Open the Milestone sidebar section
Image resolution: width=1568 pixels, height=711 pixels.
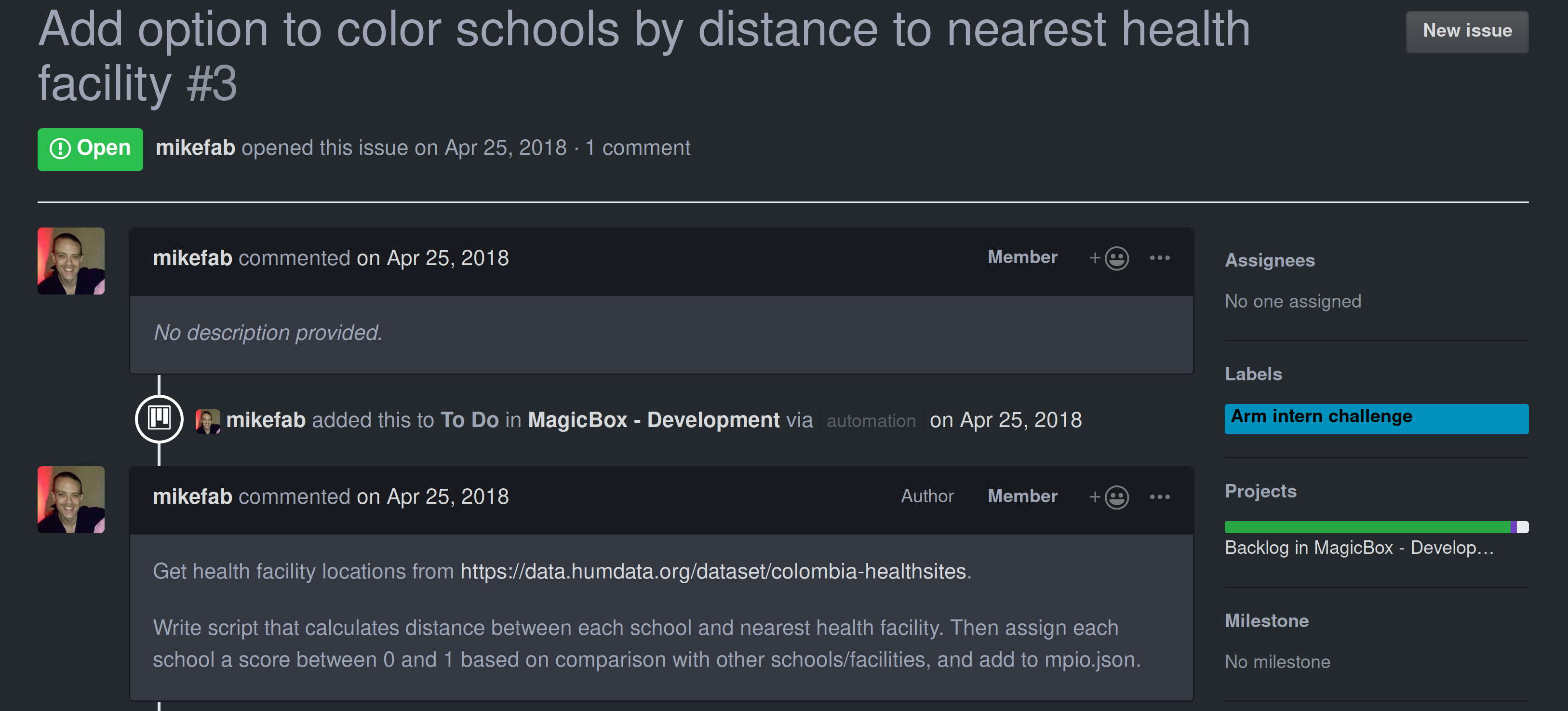(1267, 621)
